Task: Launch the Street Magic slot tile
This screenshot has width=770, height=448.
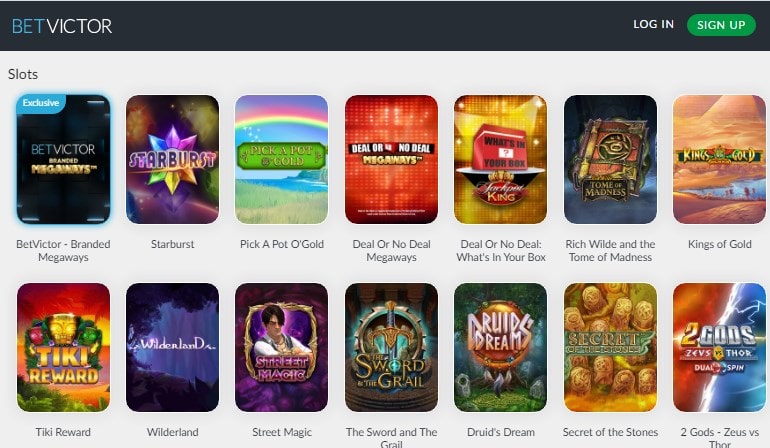Action: coord(282,347)
